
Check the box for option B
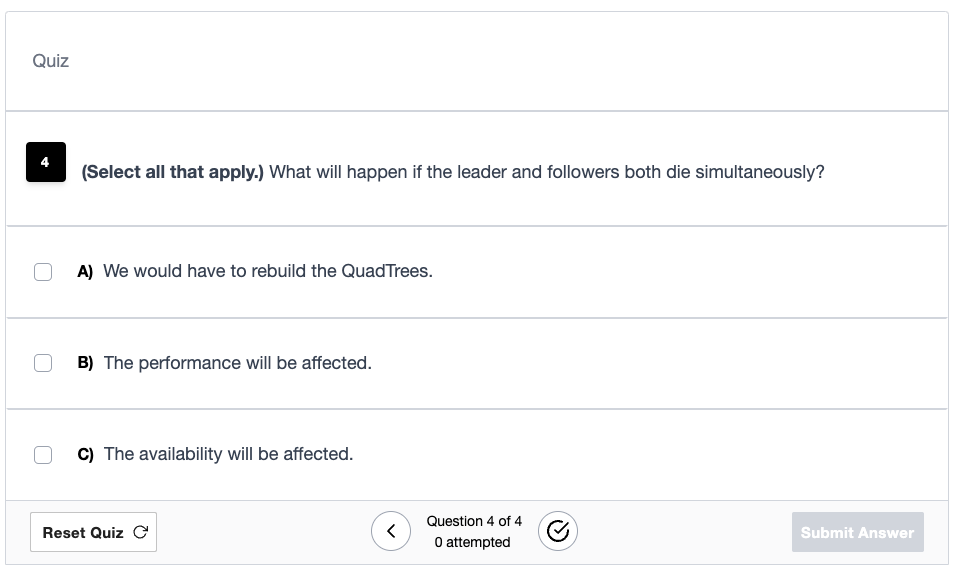point(43,363)
